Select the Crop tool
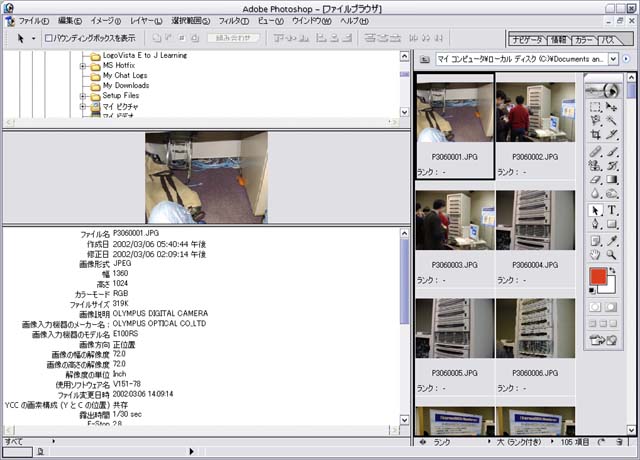 click(595, 133)
